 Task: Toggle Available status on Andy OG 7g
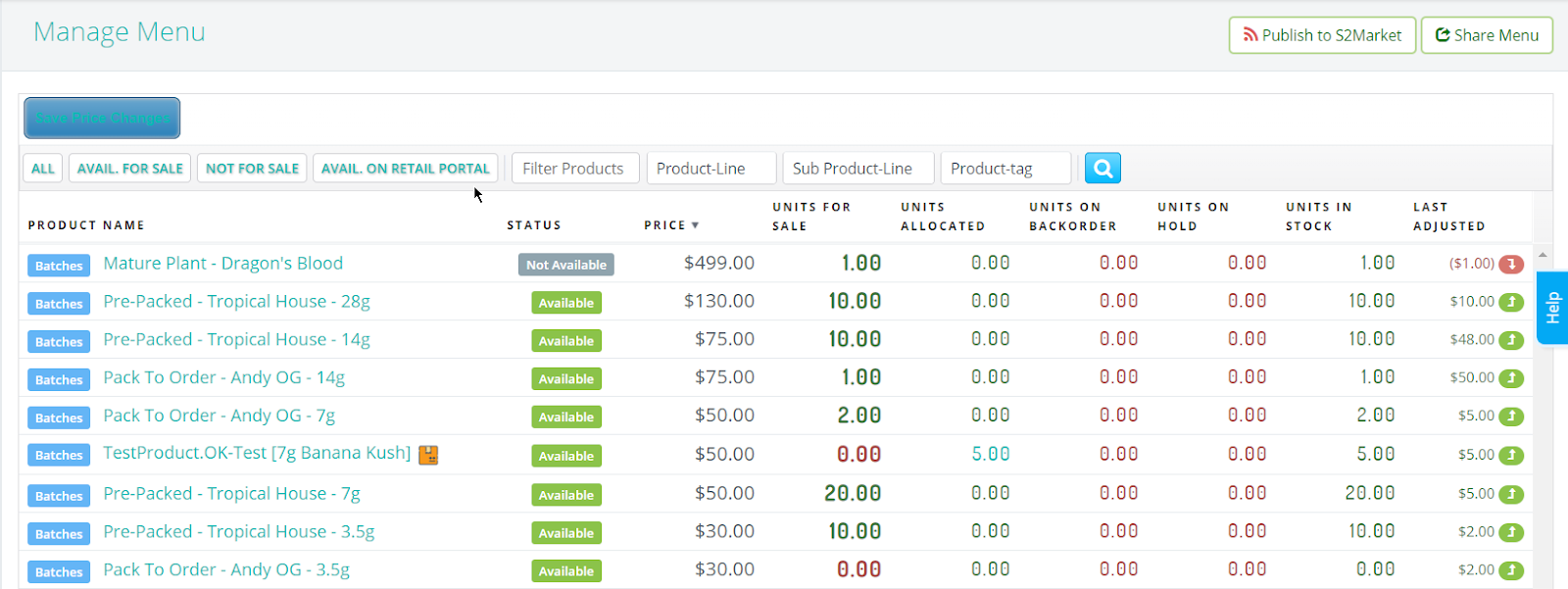pyautogui.click(x=565, y=417)
